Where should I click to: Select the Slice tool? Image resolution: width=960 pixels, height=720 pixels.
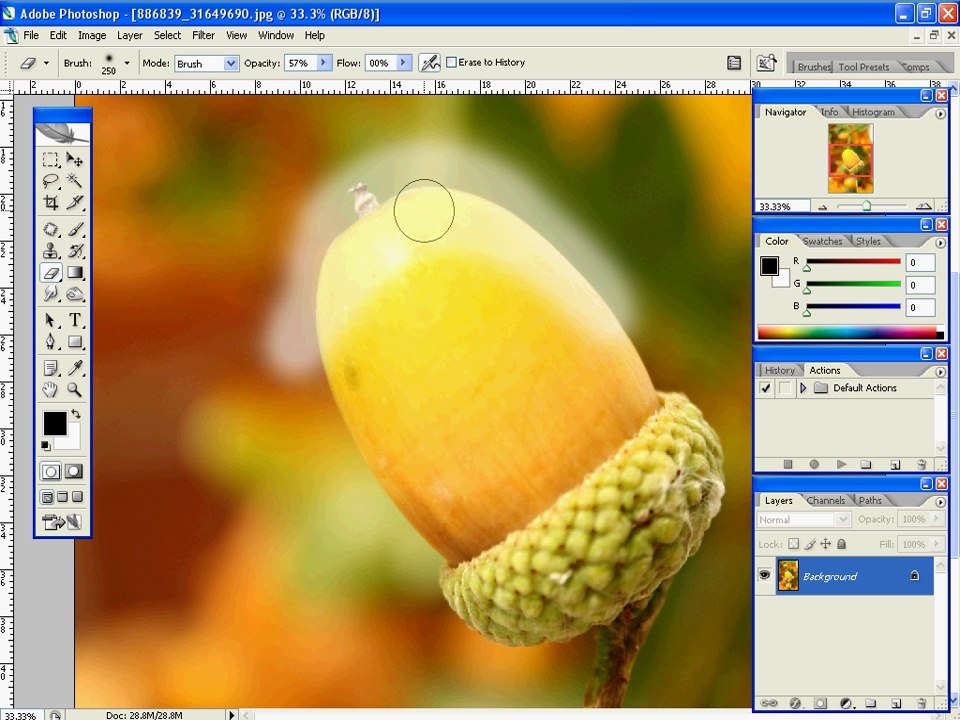coord(75,203)
